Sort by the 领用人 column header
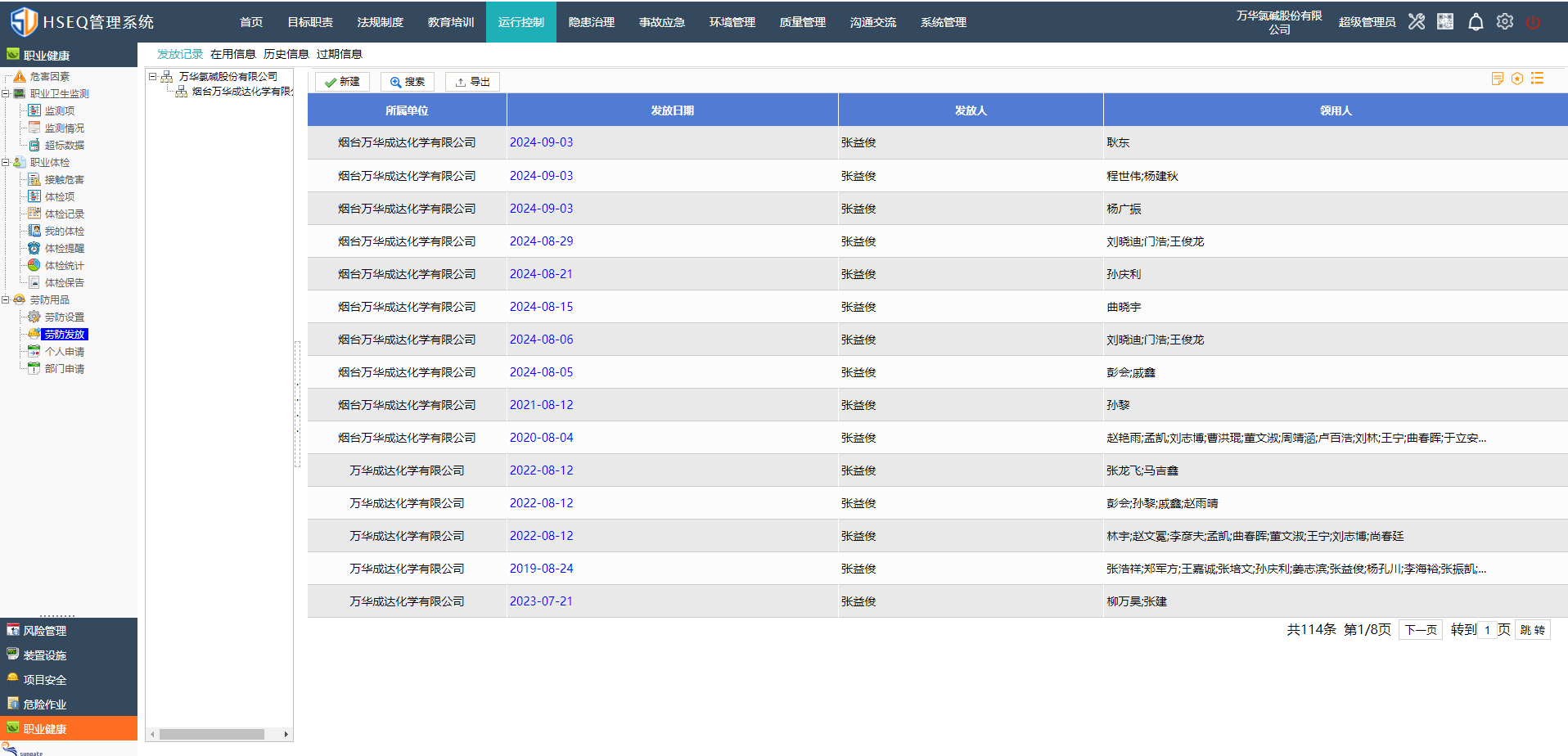1568x756 pixels. pyautogui.click(x=1336, y=110)
